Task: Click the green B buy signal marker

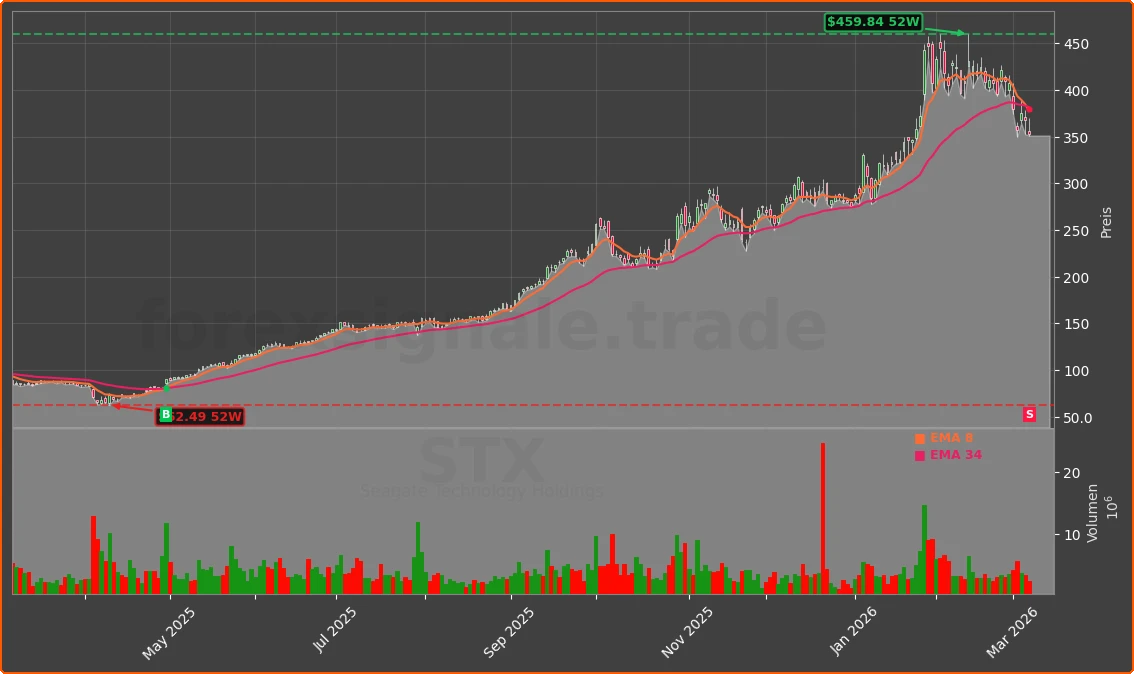Action: (166, 414)
